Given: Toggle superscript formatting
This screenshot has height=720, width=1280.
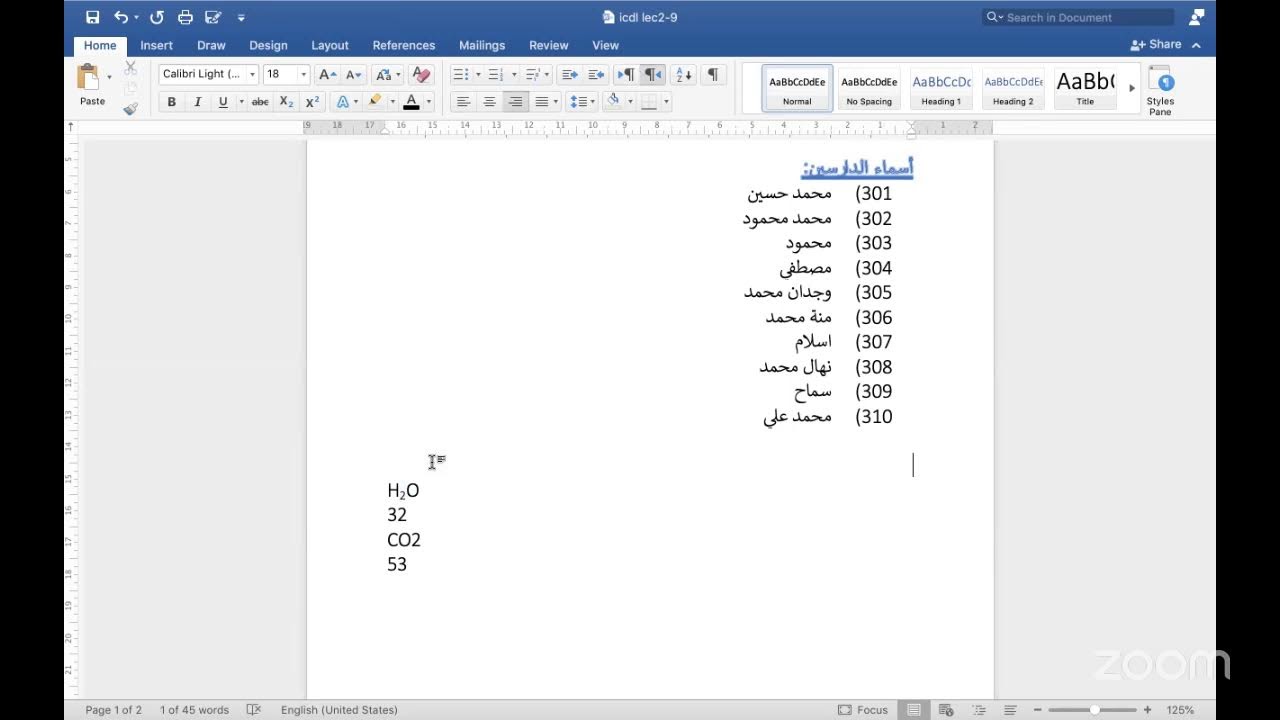Looking at the screenshot, I should [x=312, y=102].
